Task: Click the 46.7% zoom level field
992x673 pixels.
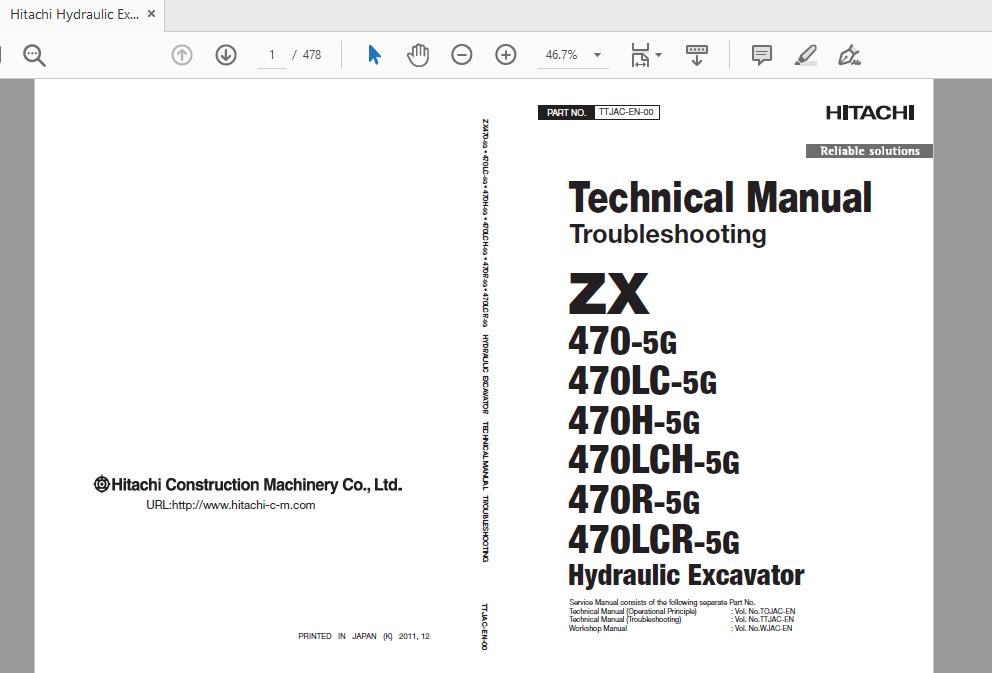Action: coord(562,55)
